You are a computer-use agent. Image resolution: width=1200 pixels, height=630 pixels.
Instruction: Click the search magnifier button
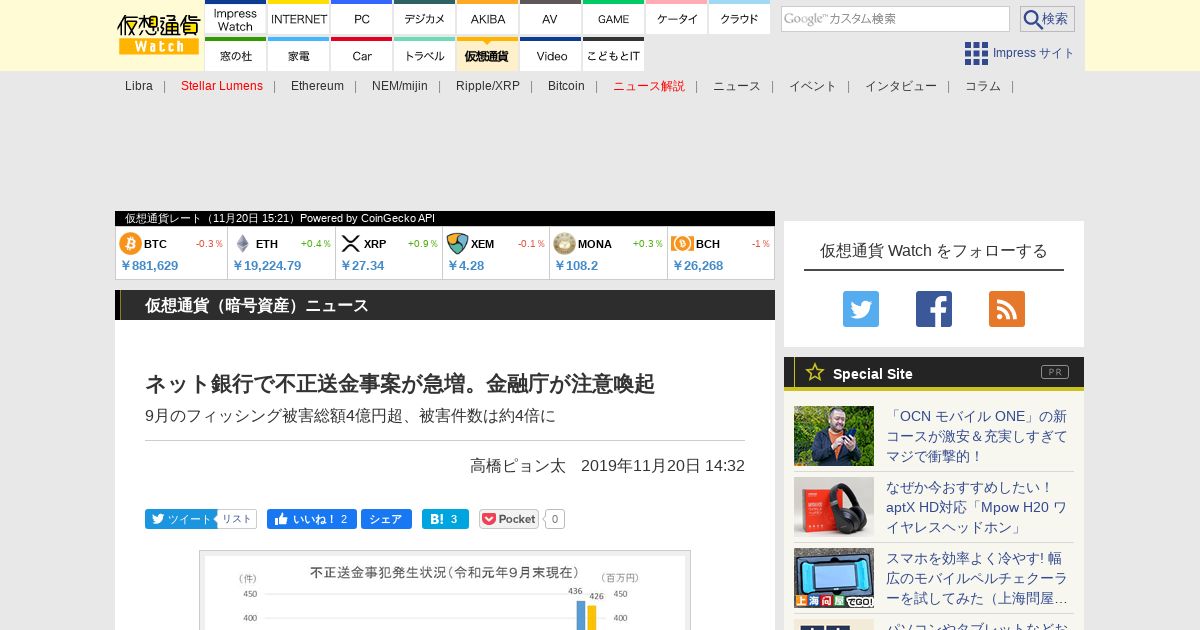[1047, 19]
